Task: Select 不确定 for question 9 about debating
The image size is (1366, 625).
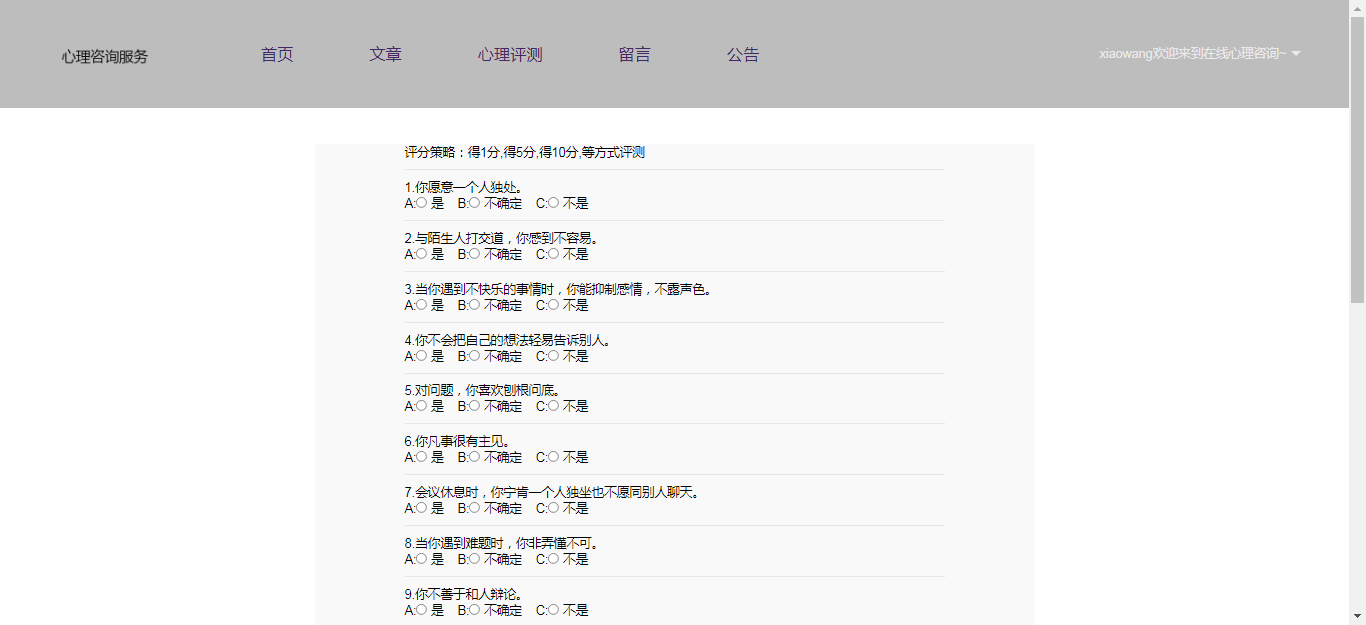Action: coord(474,610)
